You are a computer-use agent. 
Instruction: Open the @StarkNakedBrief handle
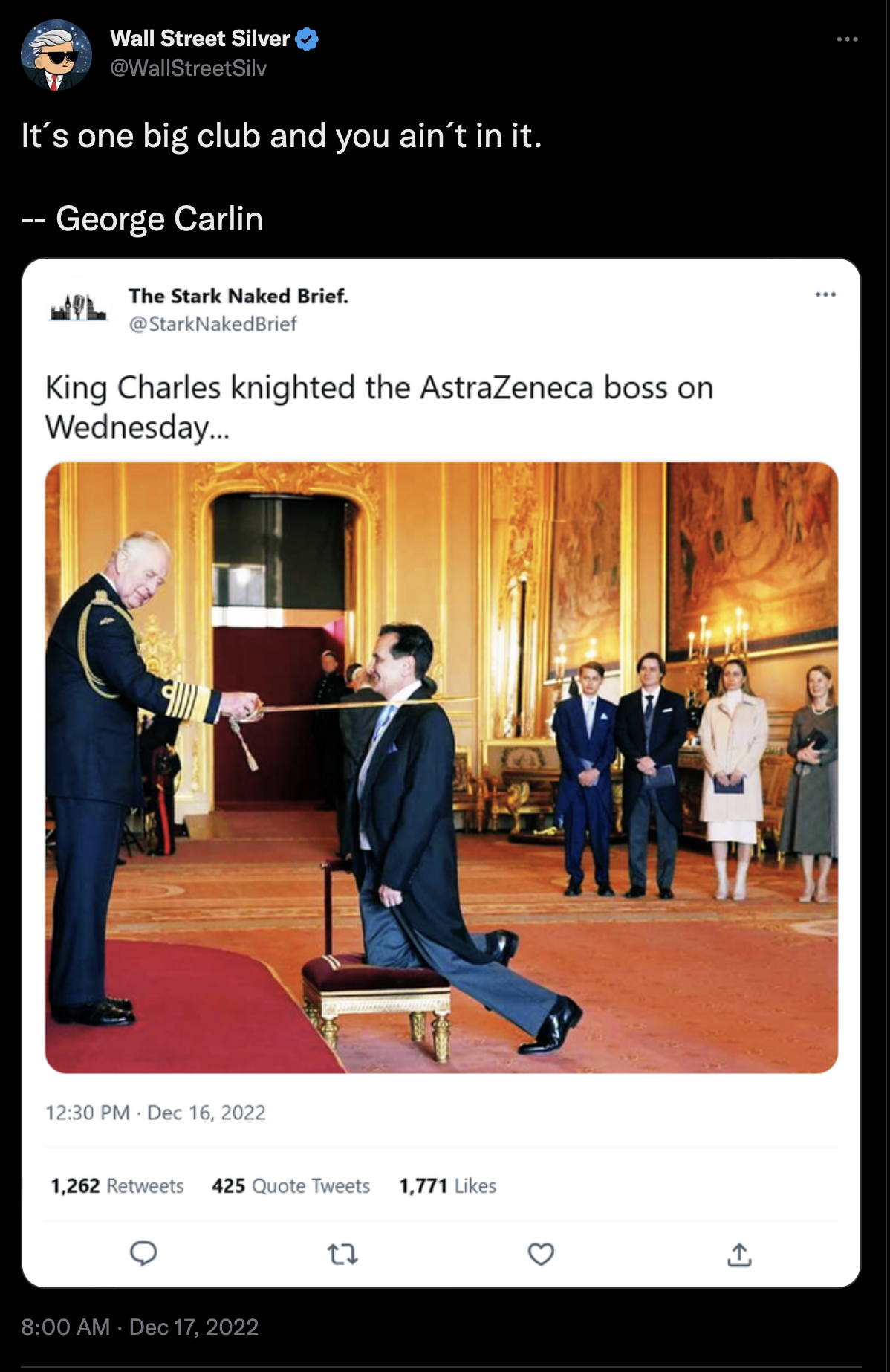click(213, 324)
